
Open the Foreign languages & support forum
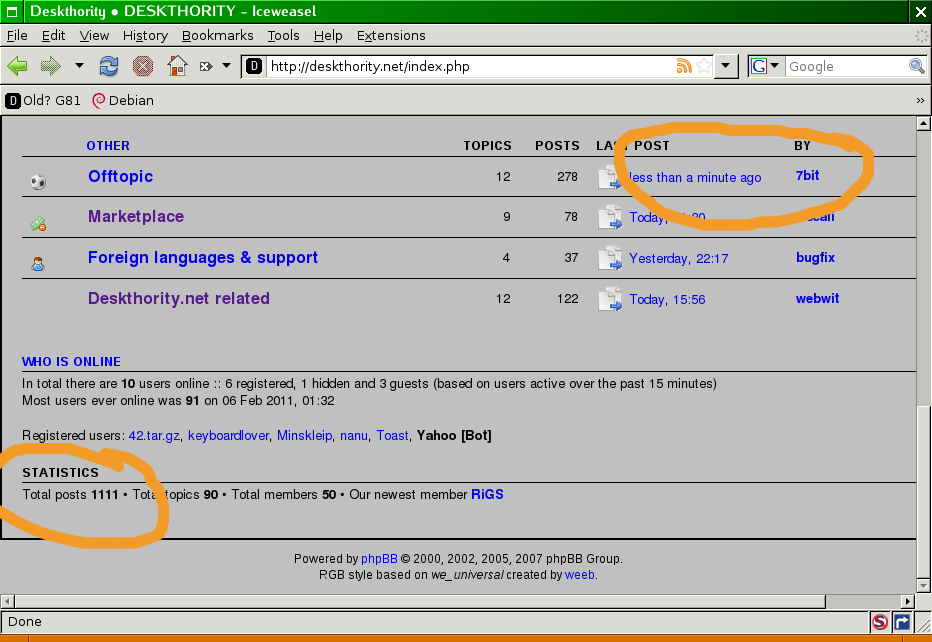[x=203, y=258]
